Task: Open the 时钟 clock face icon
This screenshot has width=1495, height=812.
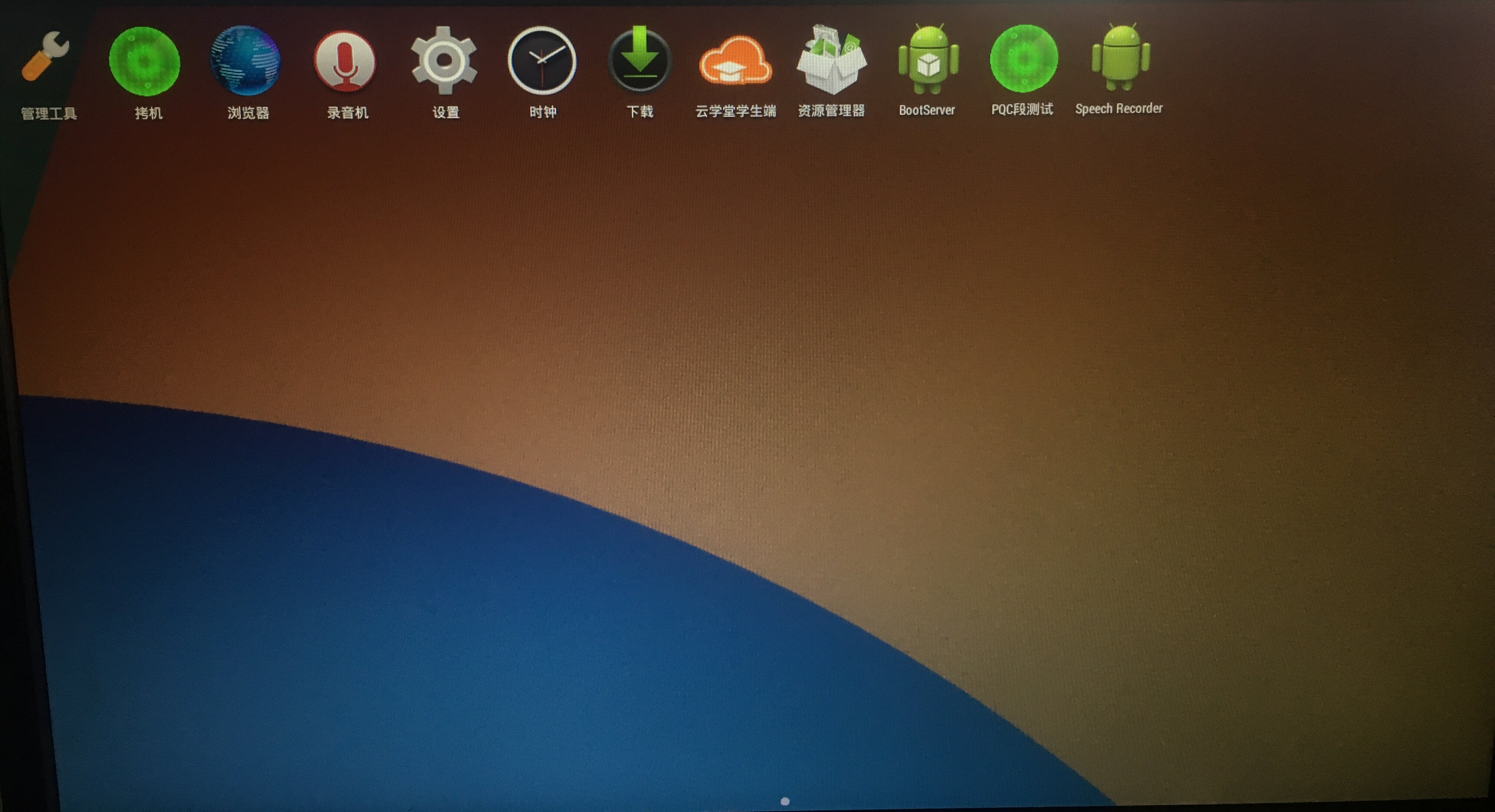Action: click(x=542, y=60)
